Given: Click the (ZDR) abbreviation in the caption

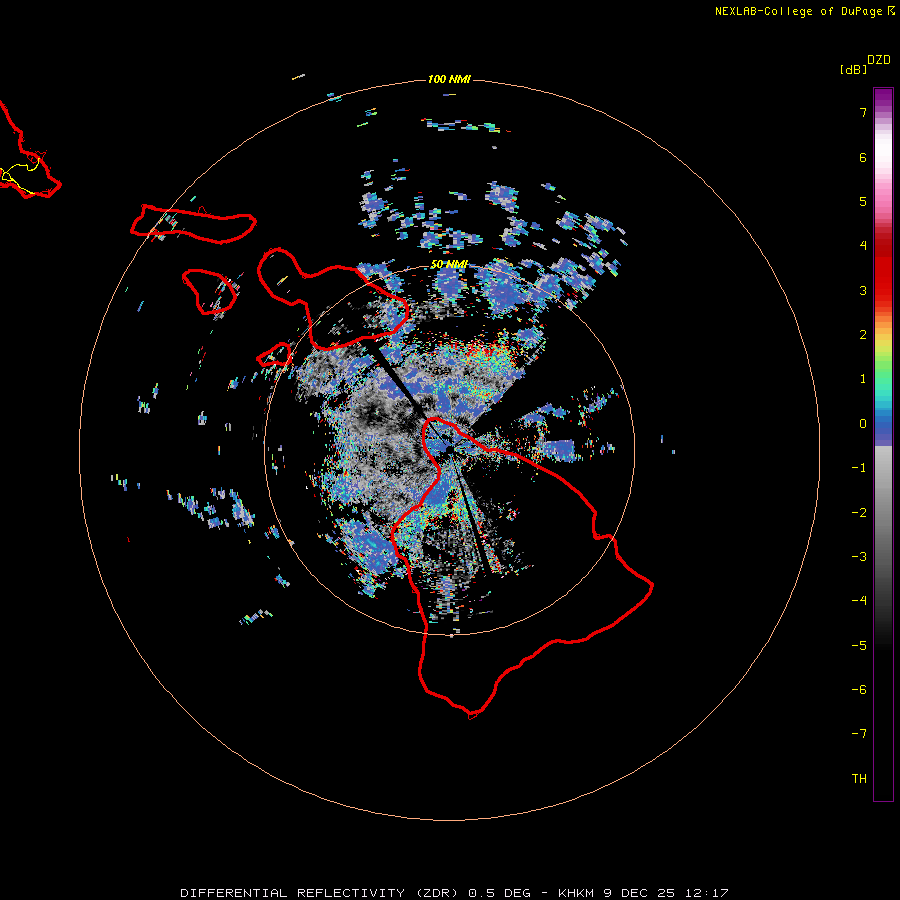Looking at the screenshot, I should click(x=437, y=893).
